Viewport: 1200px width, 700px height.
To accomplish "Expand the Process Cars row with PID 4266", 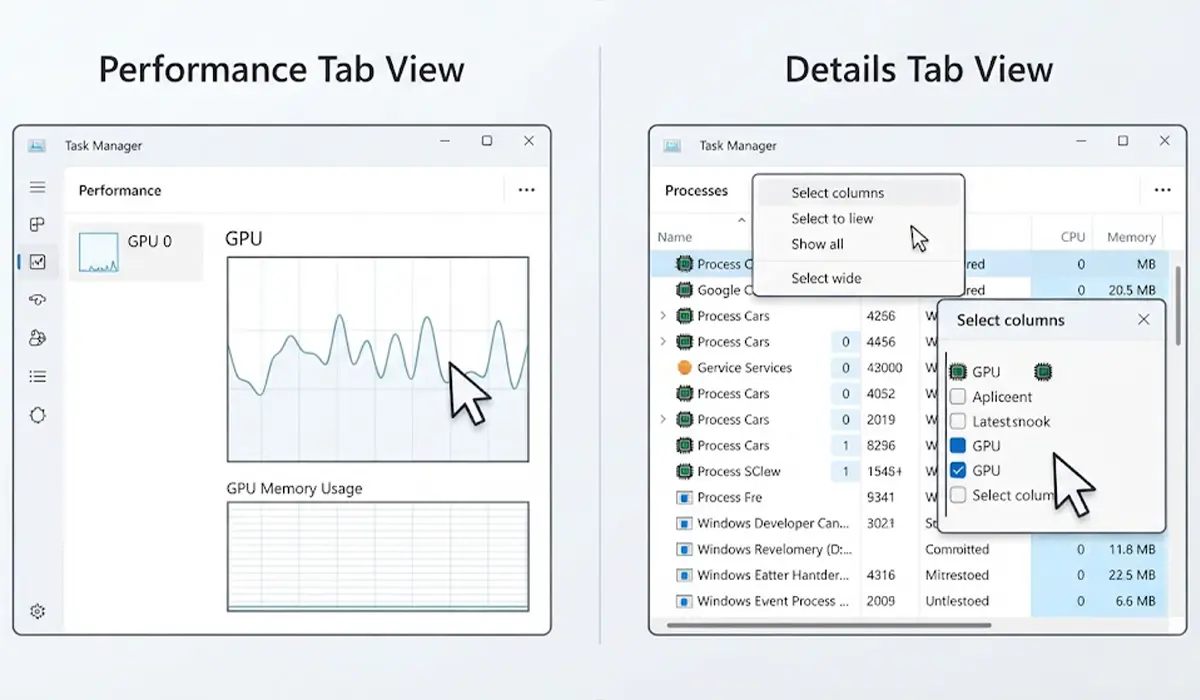I will tap(663, 316).
